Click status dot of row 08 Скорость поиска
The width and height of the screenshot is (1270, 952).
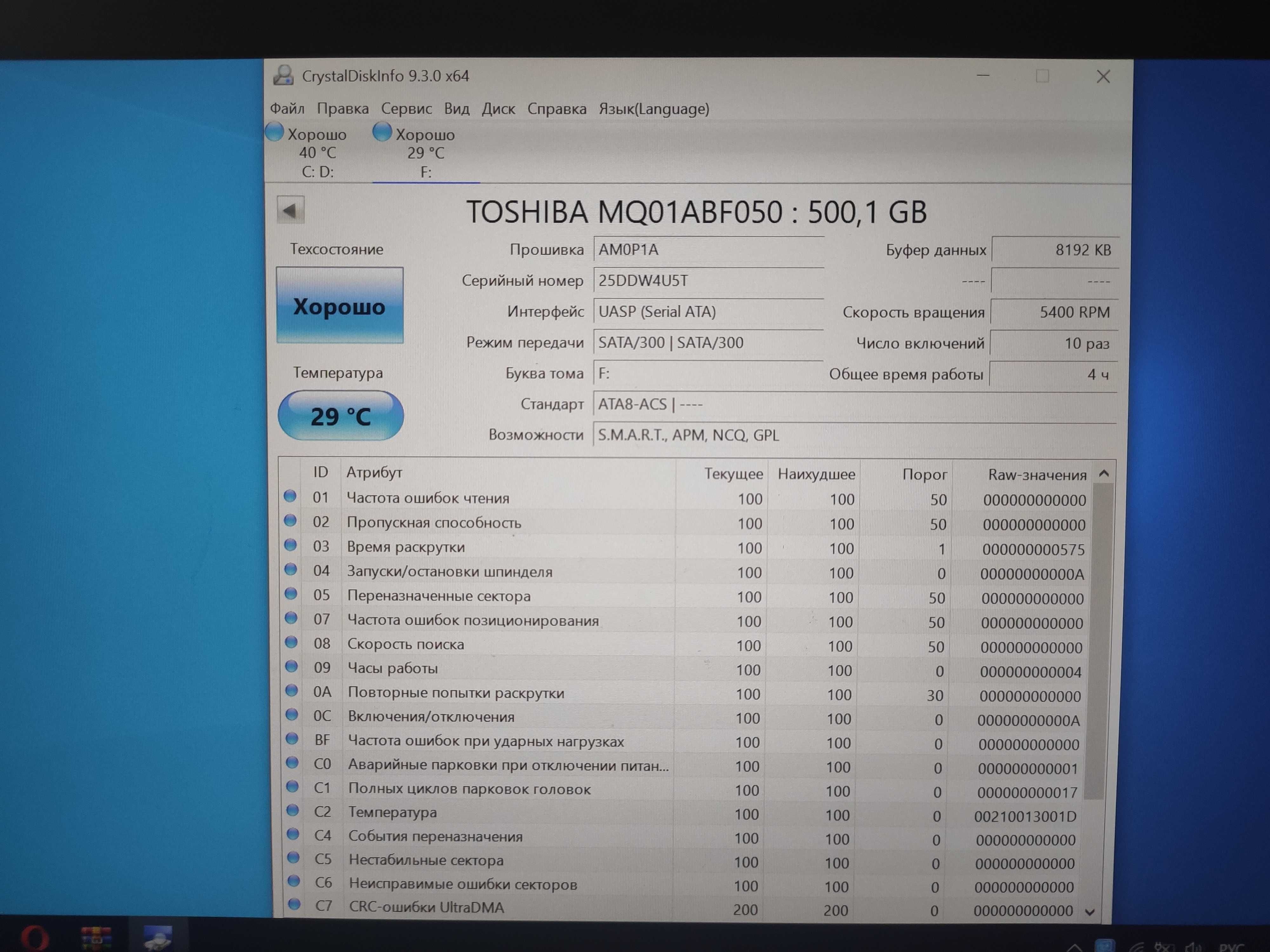pyautogui.click(x=292, y=642)
